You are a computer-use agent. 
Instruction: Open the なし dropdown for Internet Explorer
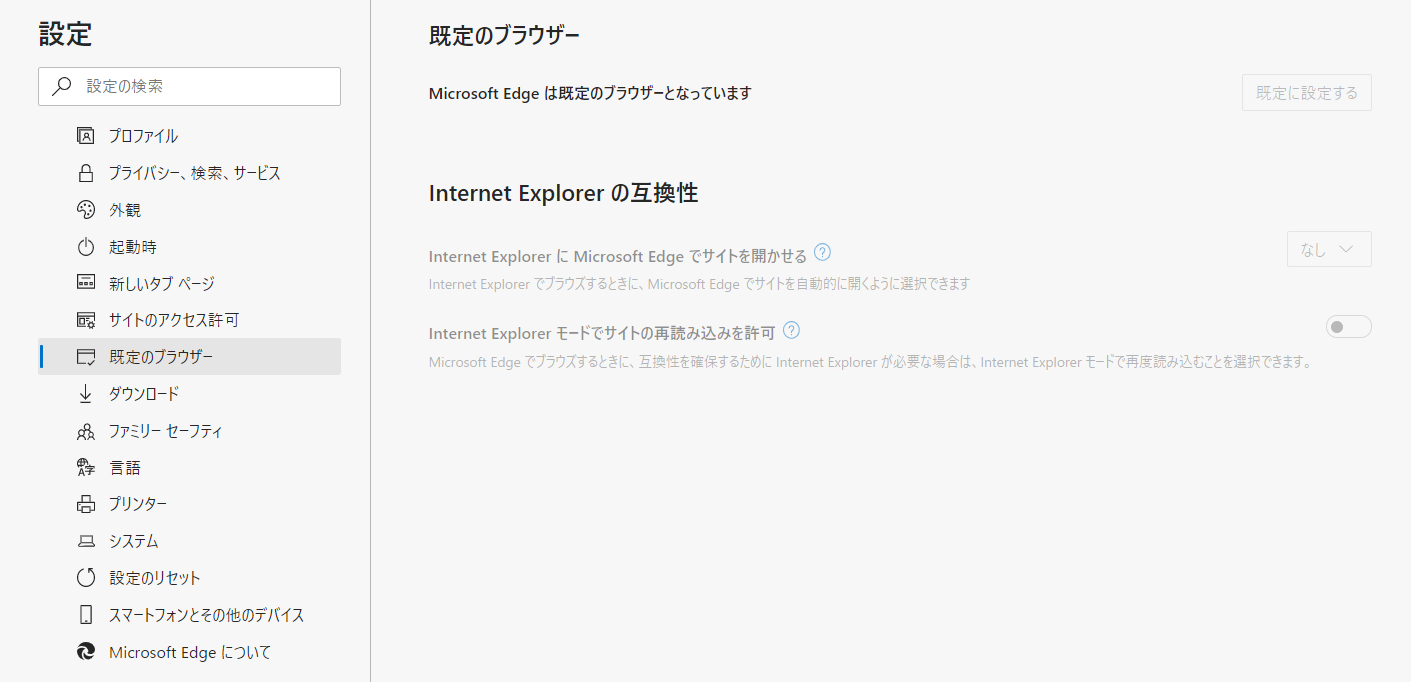[1329, 249]
